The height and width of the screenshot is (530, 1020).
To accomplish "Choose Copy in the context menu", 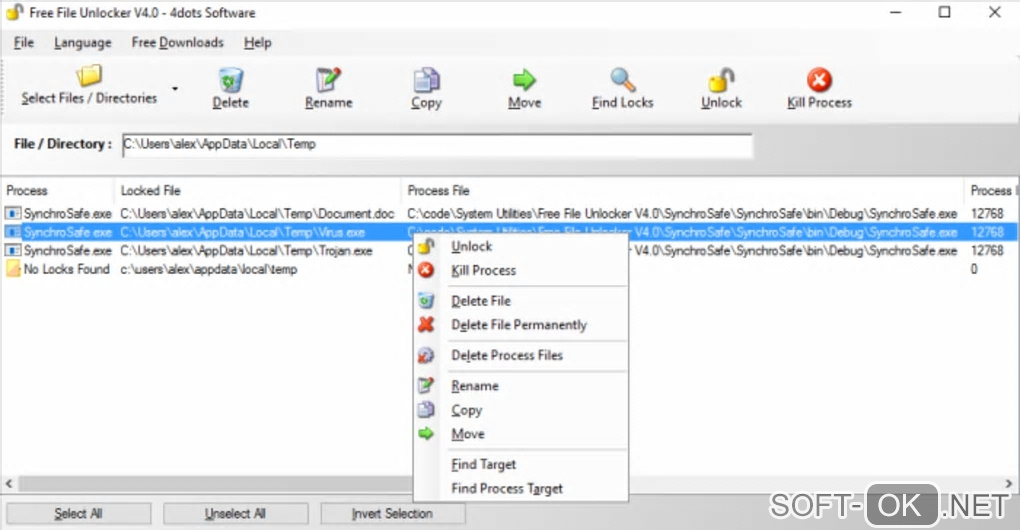I will (x=520, y=410).
